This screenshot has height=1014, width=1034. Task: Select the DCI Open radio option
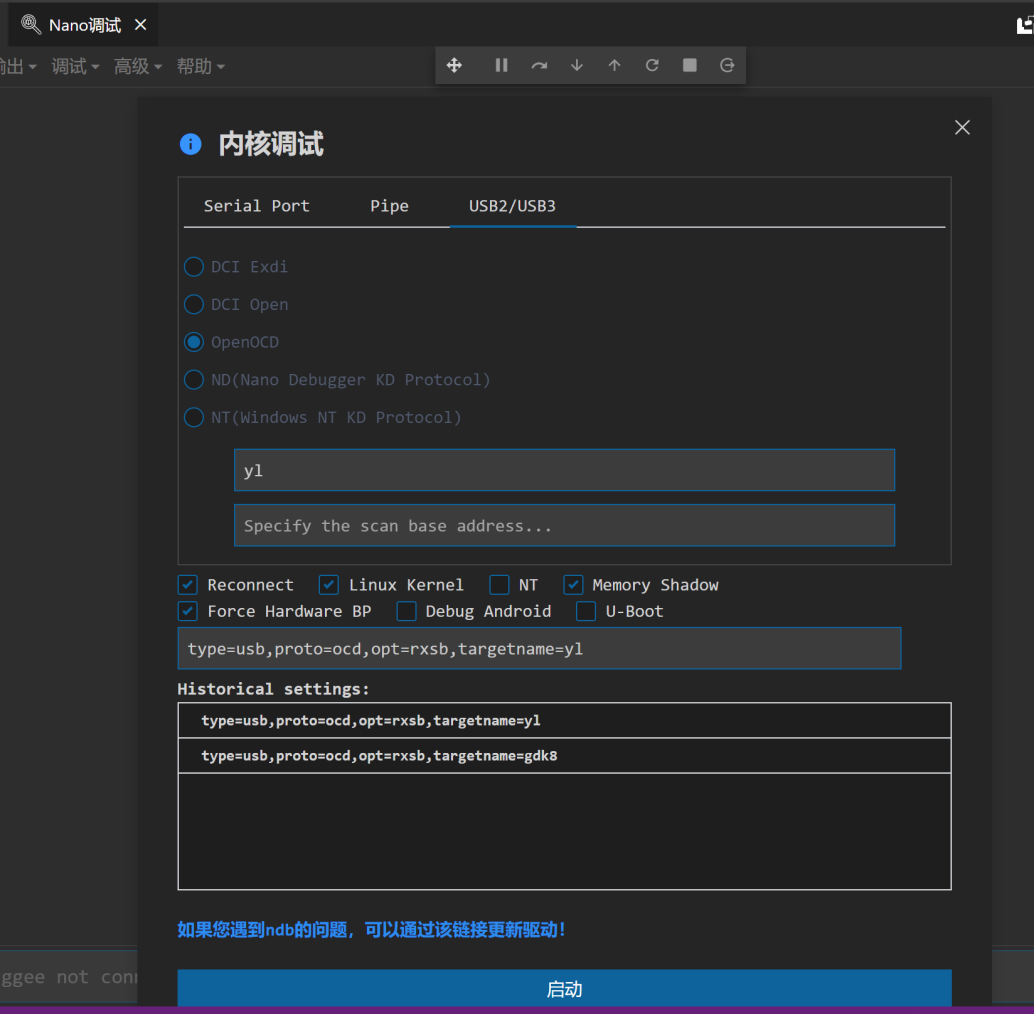194,304
